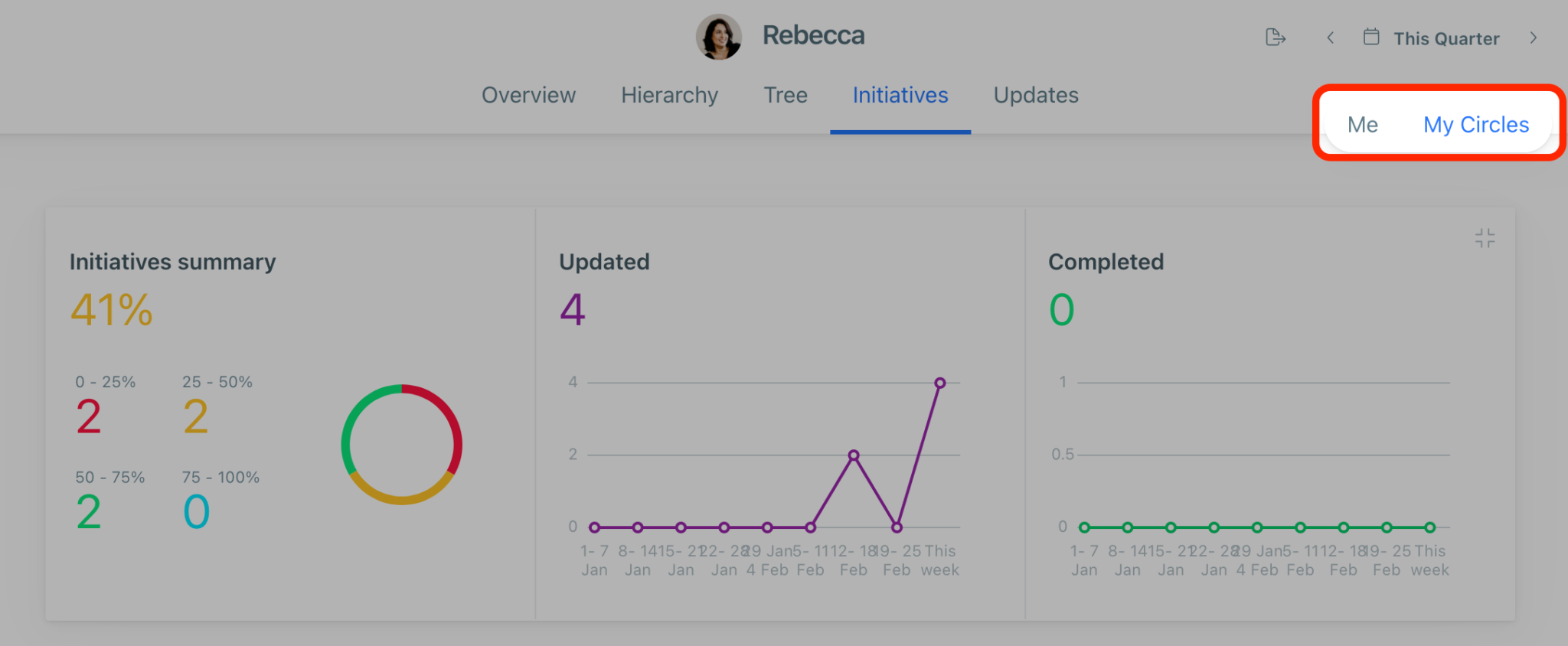This screenshot has width=1568, height=646.
Task: Go to previous quarter with left chevron
Action: point(1331,38)
